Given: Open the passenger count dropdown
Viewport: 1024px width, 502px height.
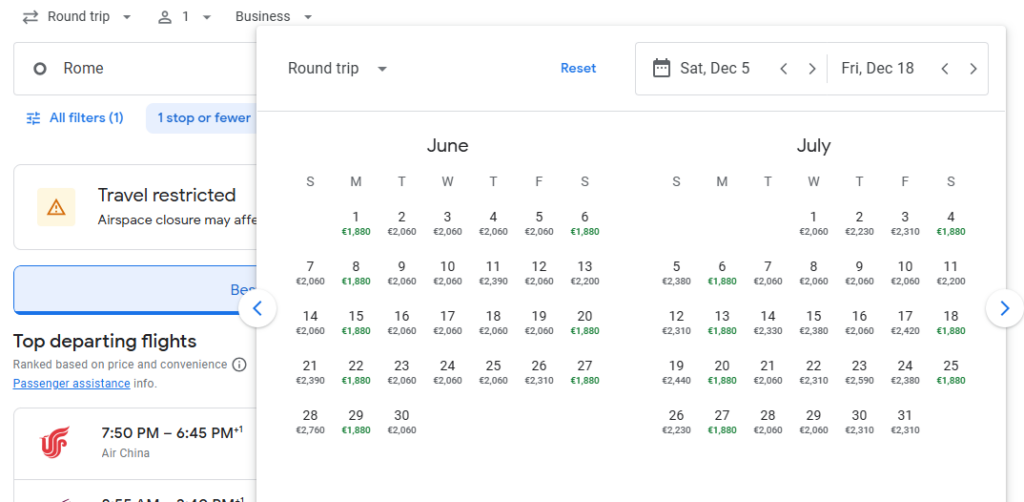Looking at the screenshot, I should (185, 17).
